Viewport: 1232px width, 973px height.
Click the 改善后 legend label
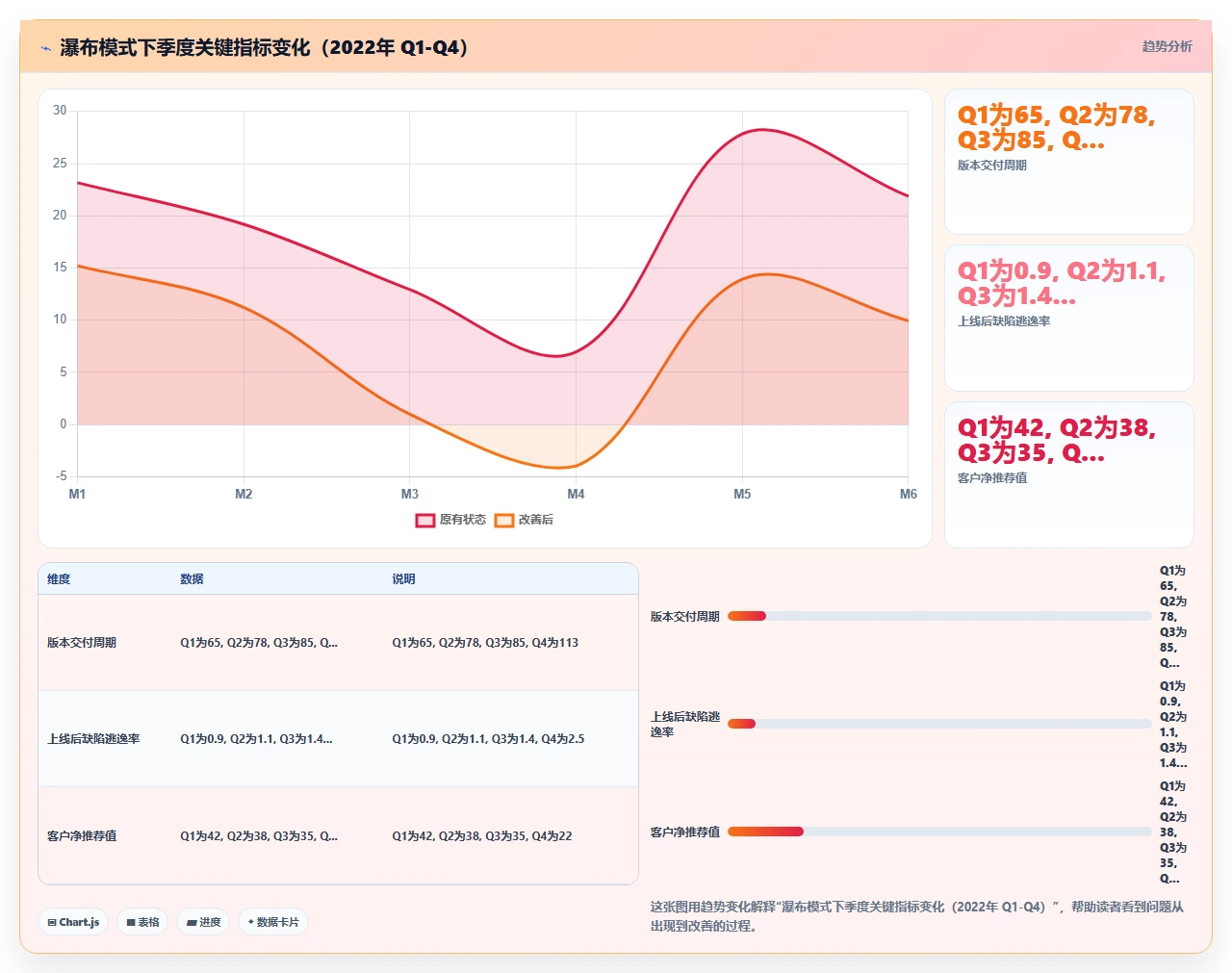coord(536,520)
